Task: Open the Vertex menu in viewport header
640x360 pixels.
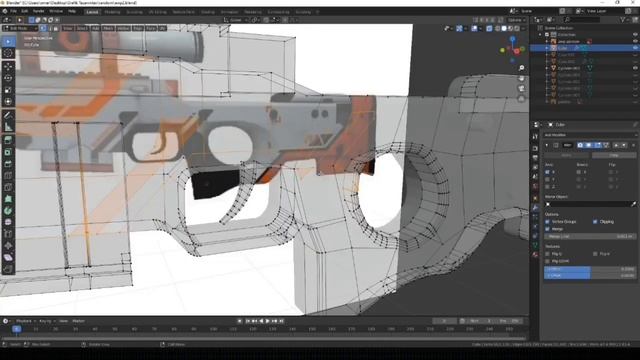Action: [x=123, y=29]
